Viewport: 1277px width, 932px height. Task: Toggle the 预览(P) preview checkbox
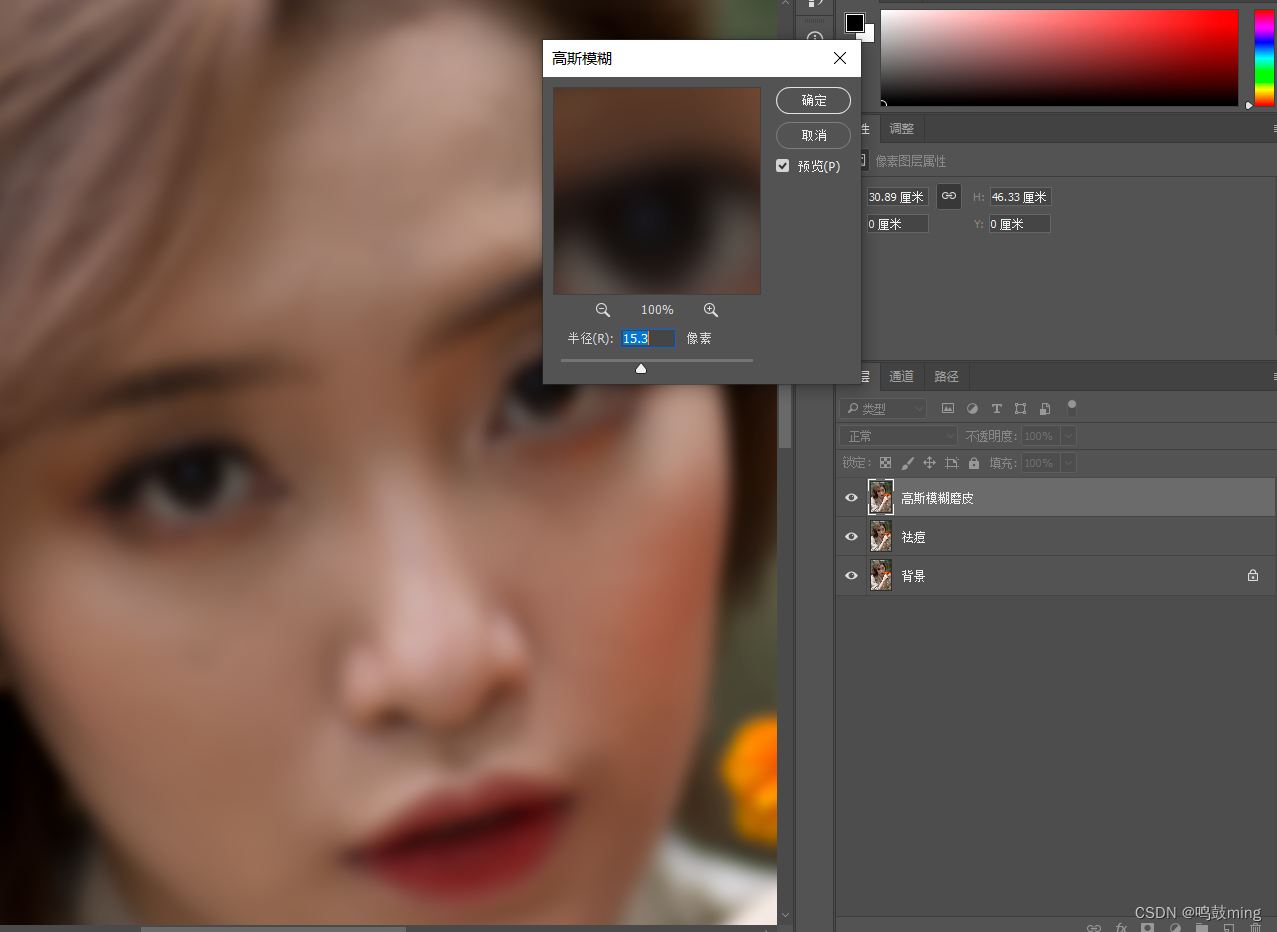783,166
